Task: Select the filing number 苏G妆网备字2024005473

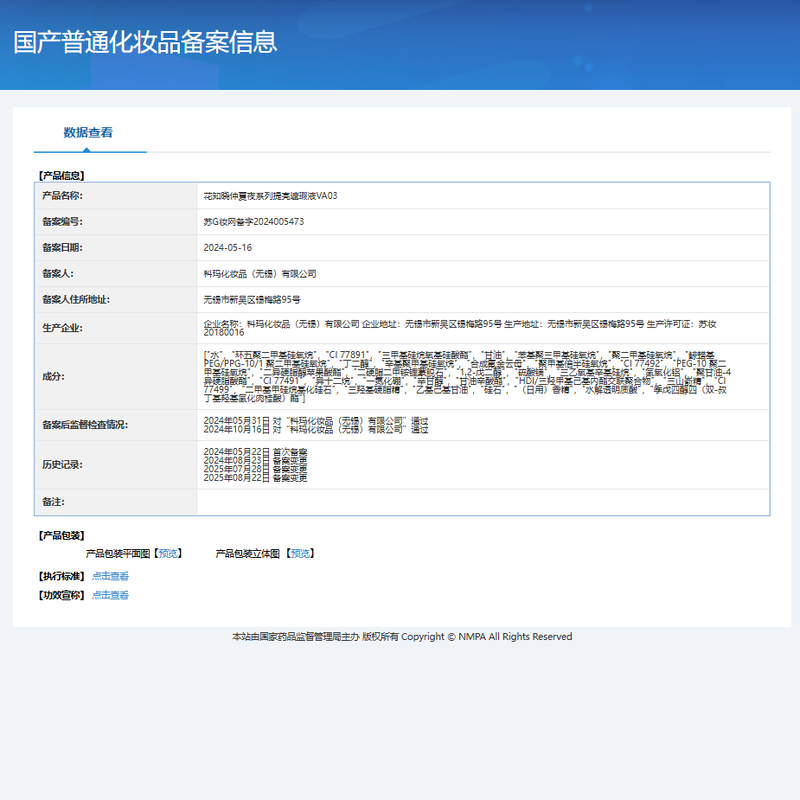Action: [253, 222]
